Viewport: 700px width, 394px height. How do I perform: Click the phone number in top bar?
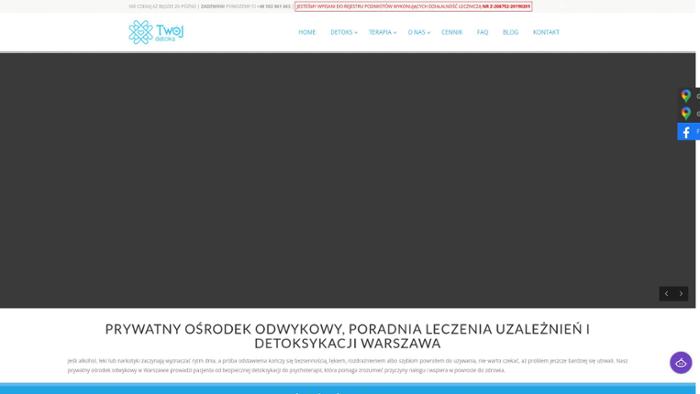click(x=275, y=6)
